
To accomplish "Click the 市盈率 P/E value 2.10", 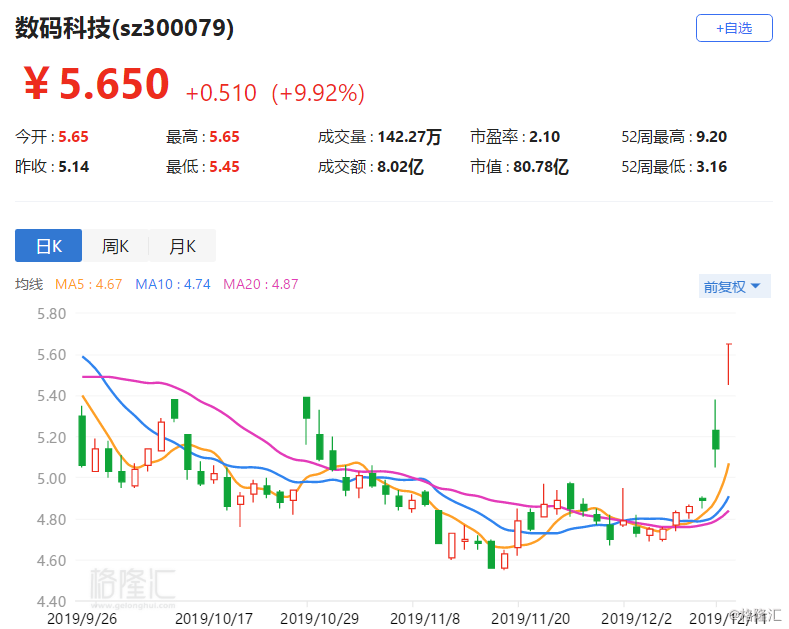I will tap(544, 136).
